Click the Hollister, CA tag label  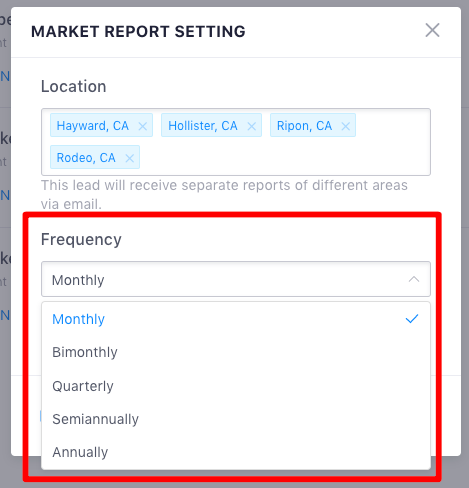tap(203, 126)
